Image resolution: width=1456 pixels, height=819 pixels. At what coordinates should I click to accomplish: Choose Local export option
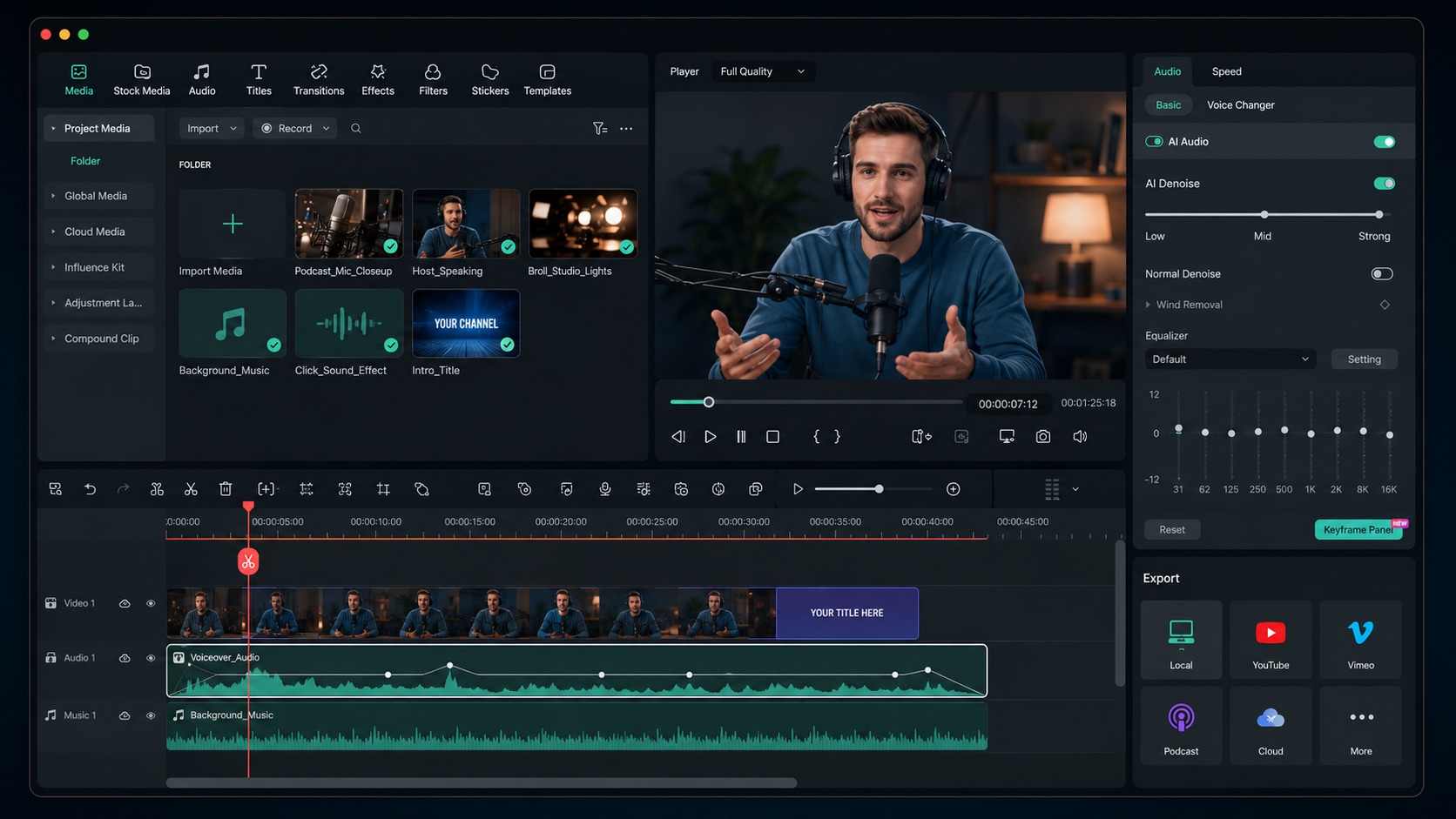(x=1181, y=640)
